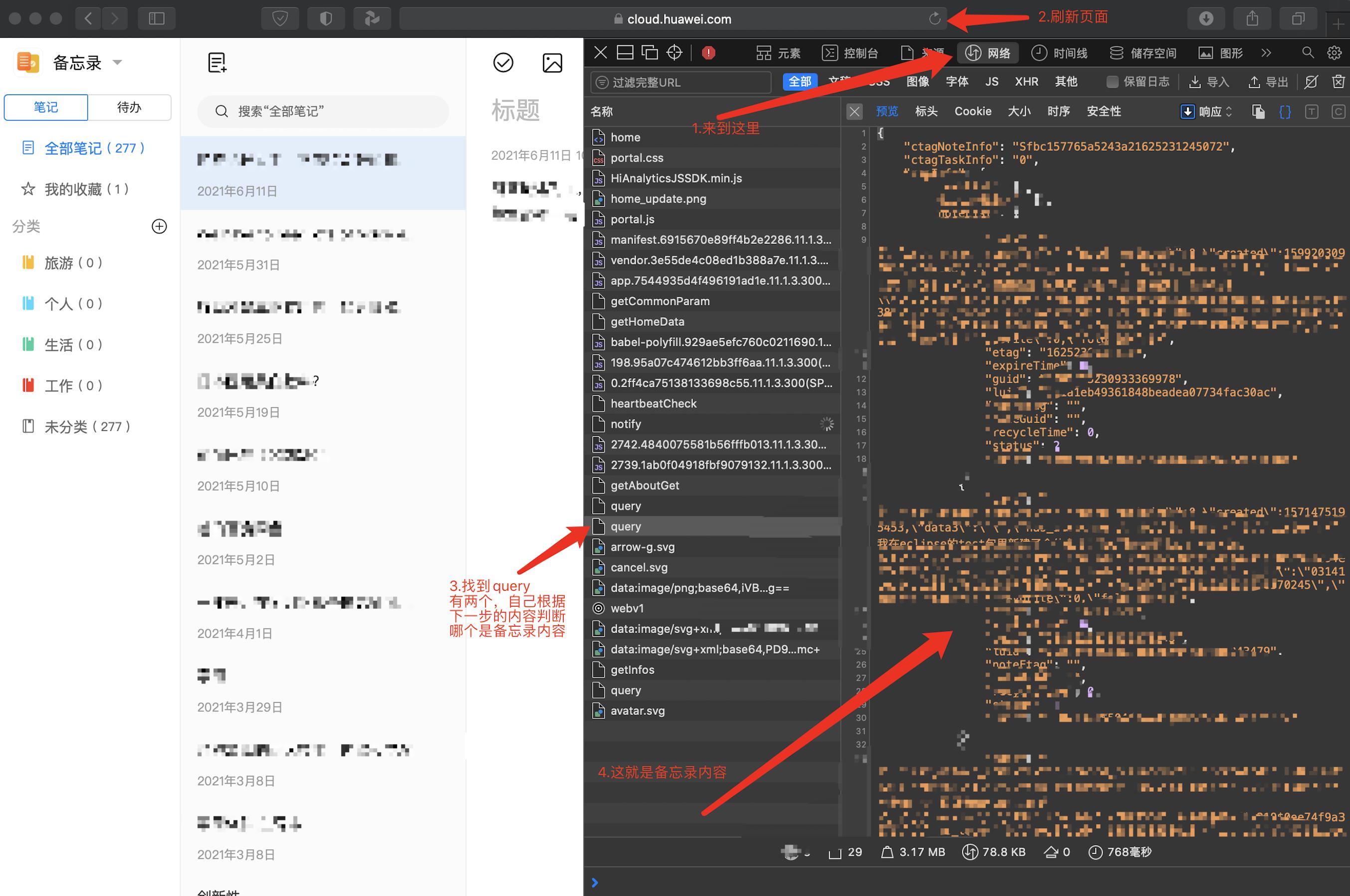Open 全部笔记 (277) in the sidebar

[x=84, y=148]
